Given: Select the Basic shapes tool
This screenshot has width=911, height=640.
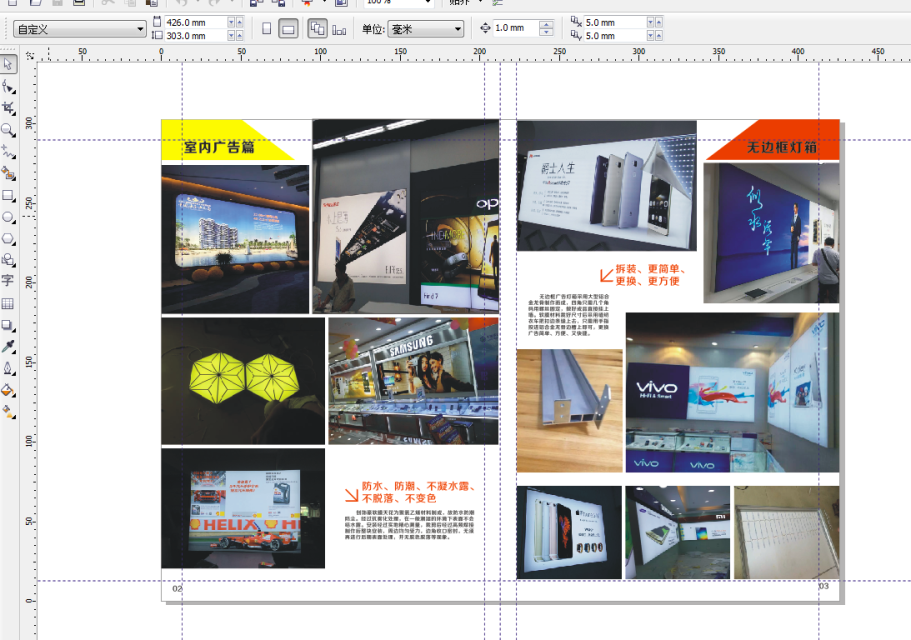Looking at the screenshot, I should point(8,260).
